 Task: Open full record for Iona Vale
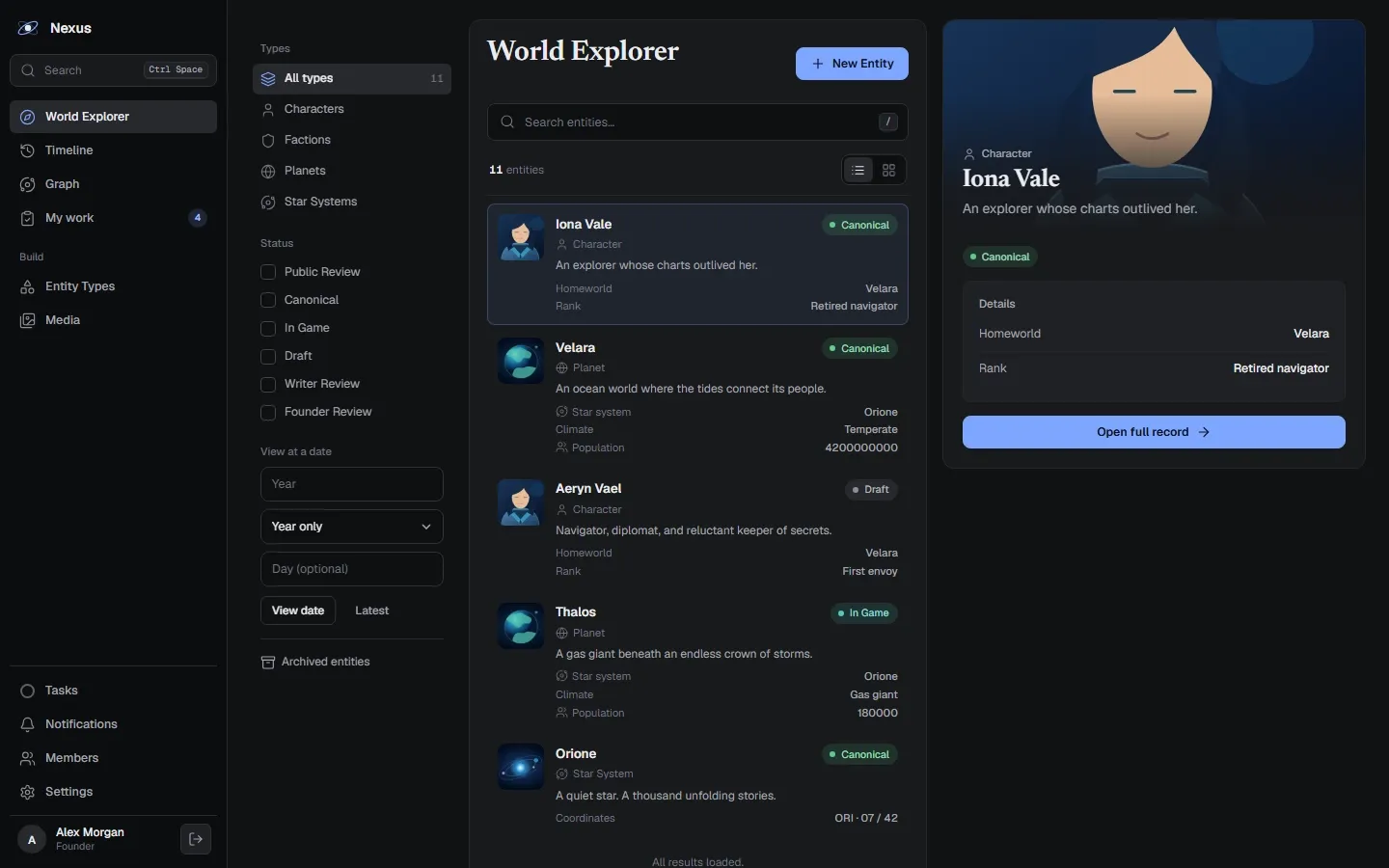1154,432
